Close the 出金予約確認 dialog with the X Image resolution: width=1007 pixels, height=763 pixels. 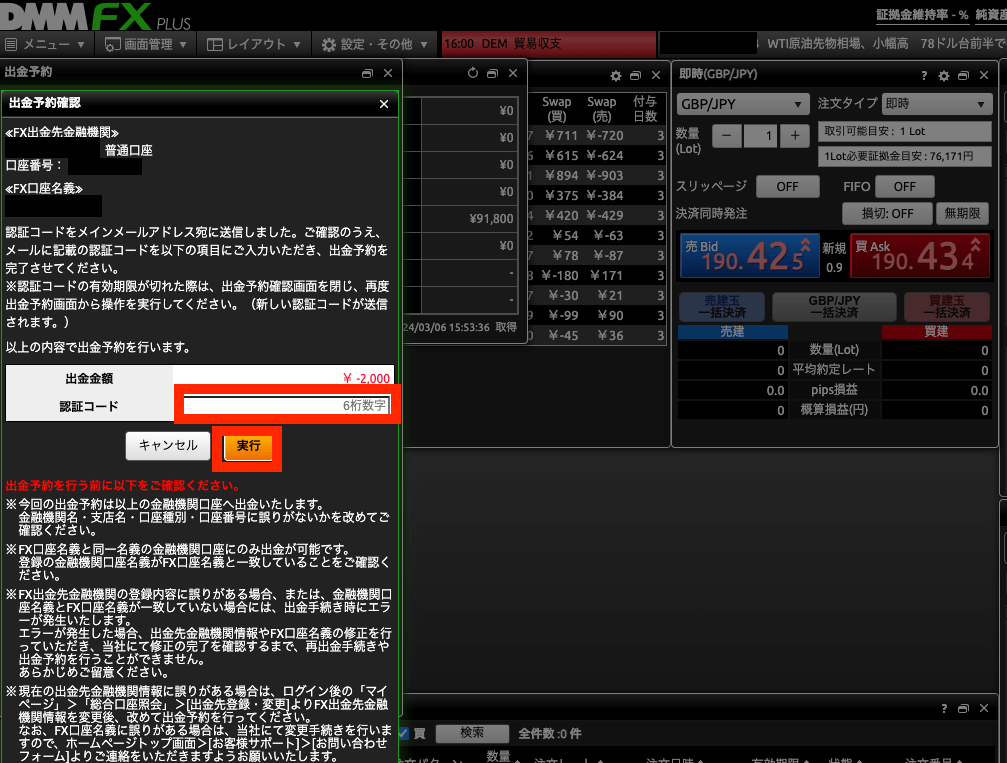tap(384, 103)
